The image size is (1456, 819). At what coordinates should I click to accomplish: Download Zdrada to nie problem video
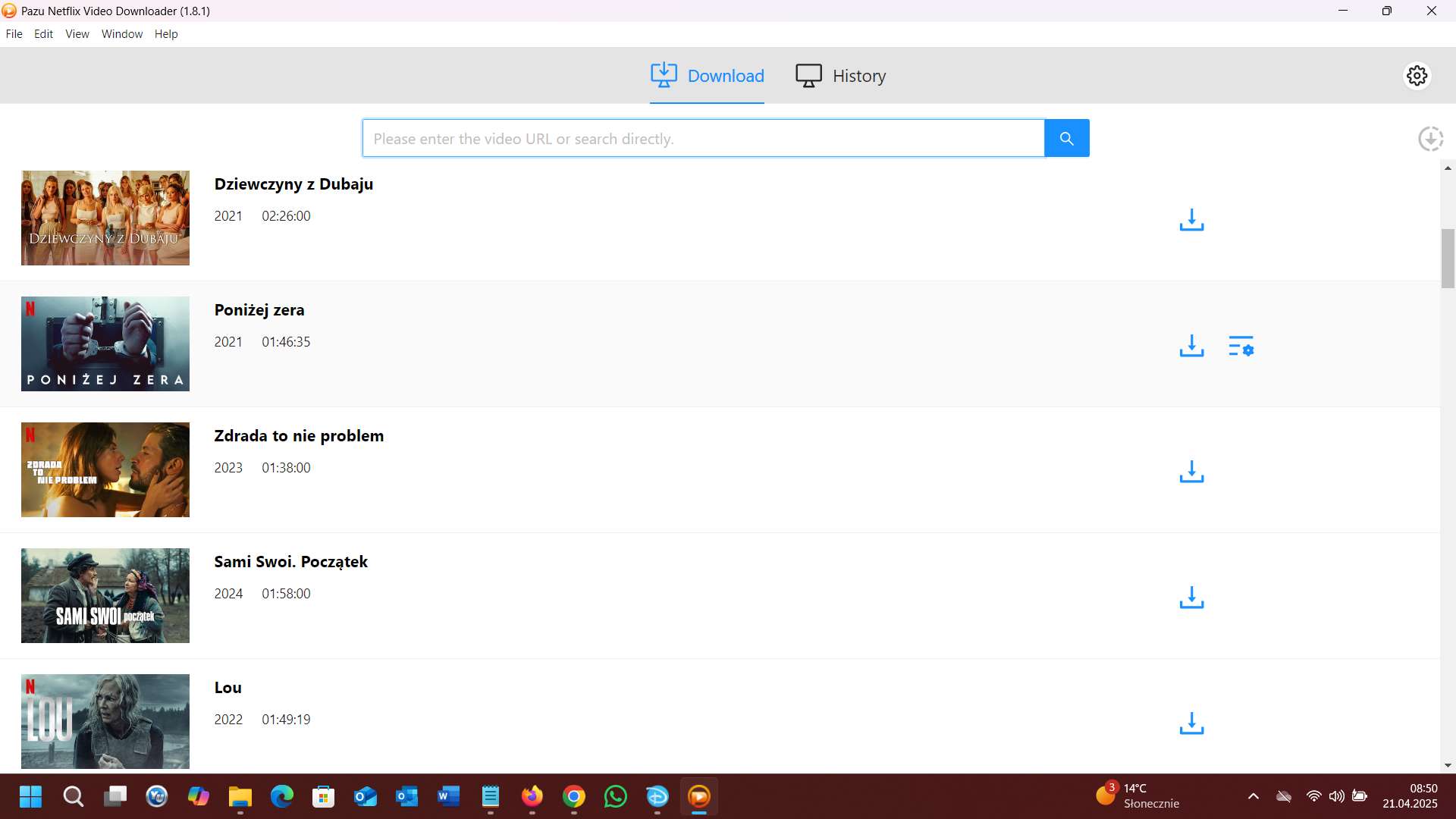pyautogui.click(x=1191, y=472)
